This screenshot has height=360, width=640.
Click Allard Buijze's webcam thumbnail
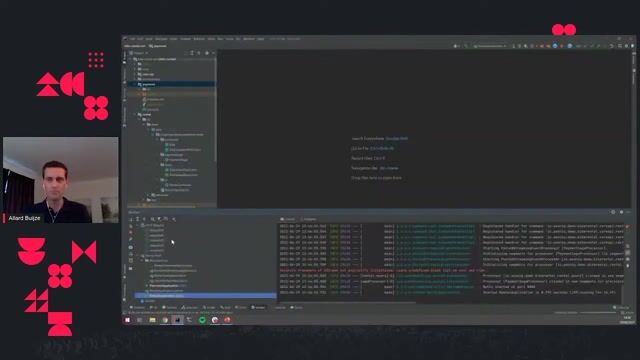point(61,180)
